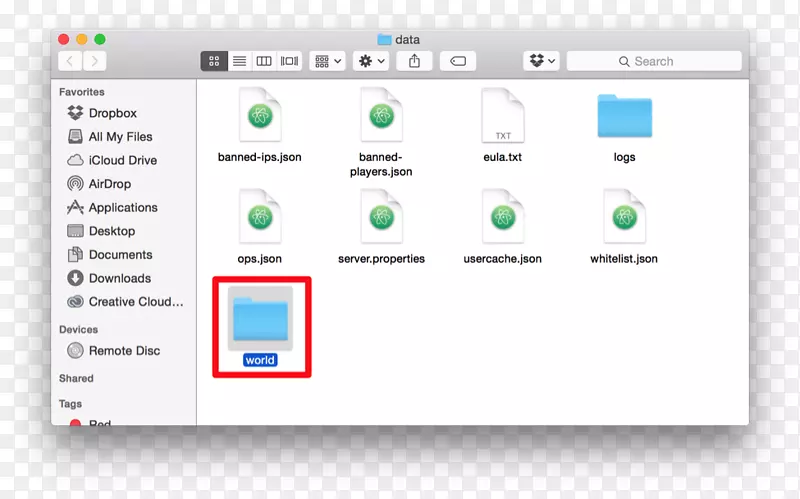Click the 'banned-ips.json' file name
Viewport: 800px width, 499px height.
click(260, 157)
